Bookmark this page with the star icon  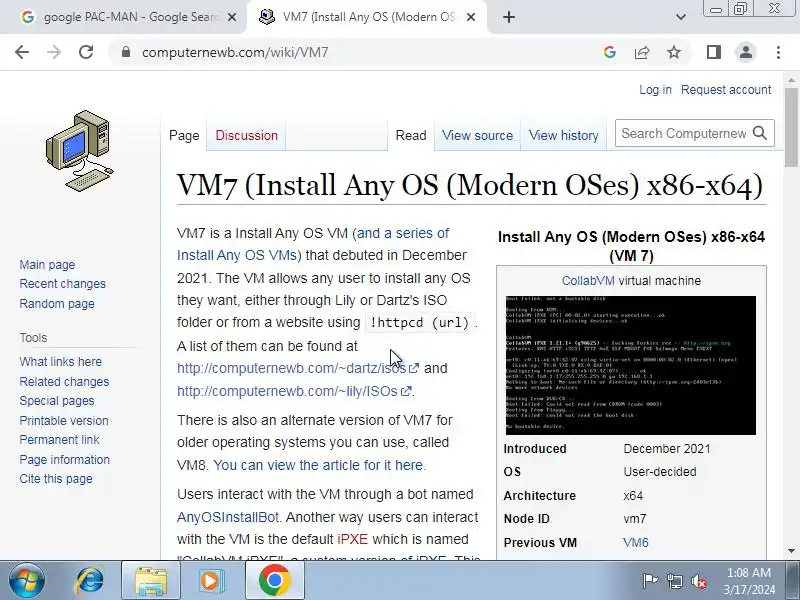(x=674, y=52)
